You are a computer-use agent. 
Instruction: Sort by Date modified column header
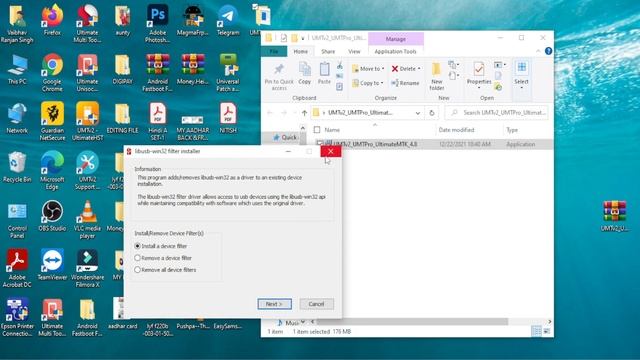456,130
